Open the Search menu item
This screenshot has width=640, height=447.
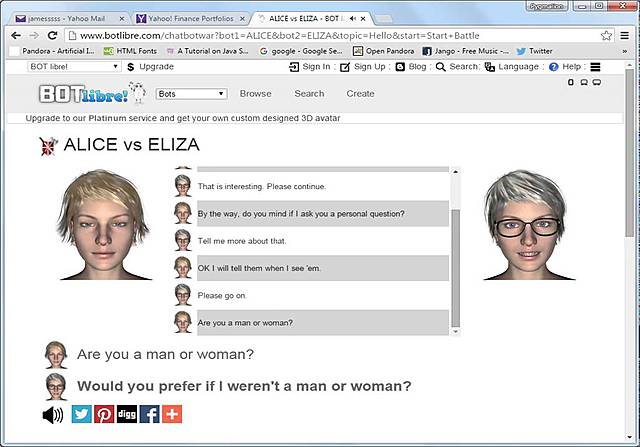click(309, 93)
